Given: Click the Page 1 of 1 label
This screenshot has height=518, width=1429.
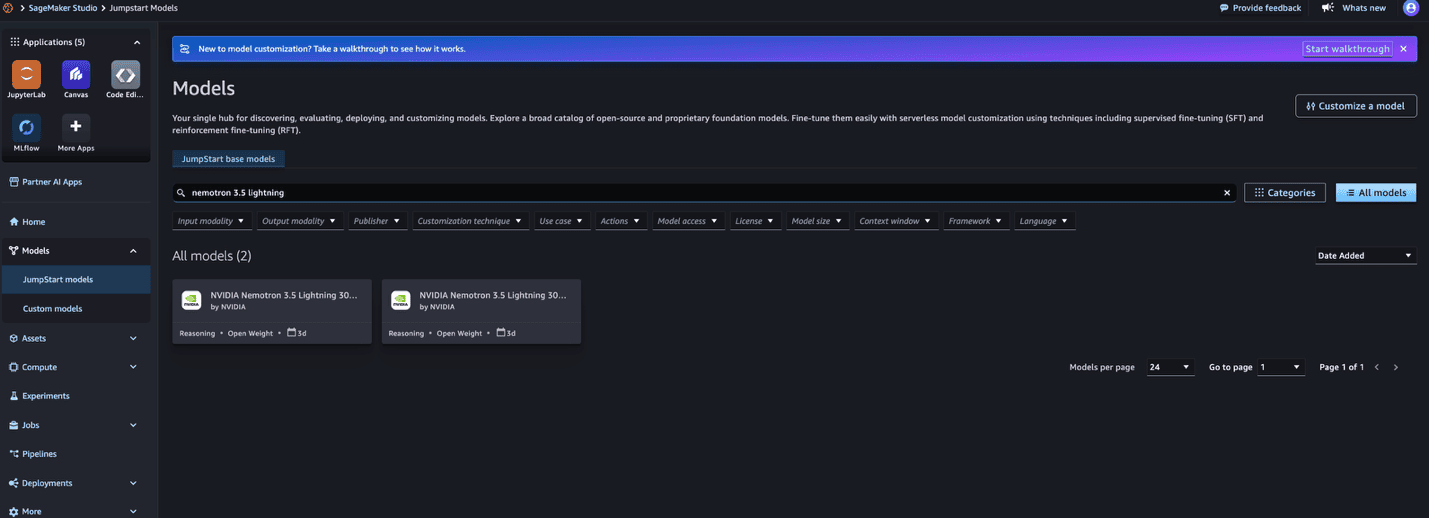Looking at the screenshot, I should (1341, 368).
